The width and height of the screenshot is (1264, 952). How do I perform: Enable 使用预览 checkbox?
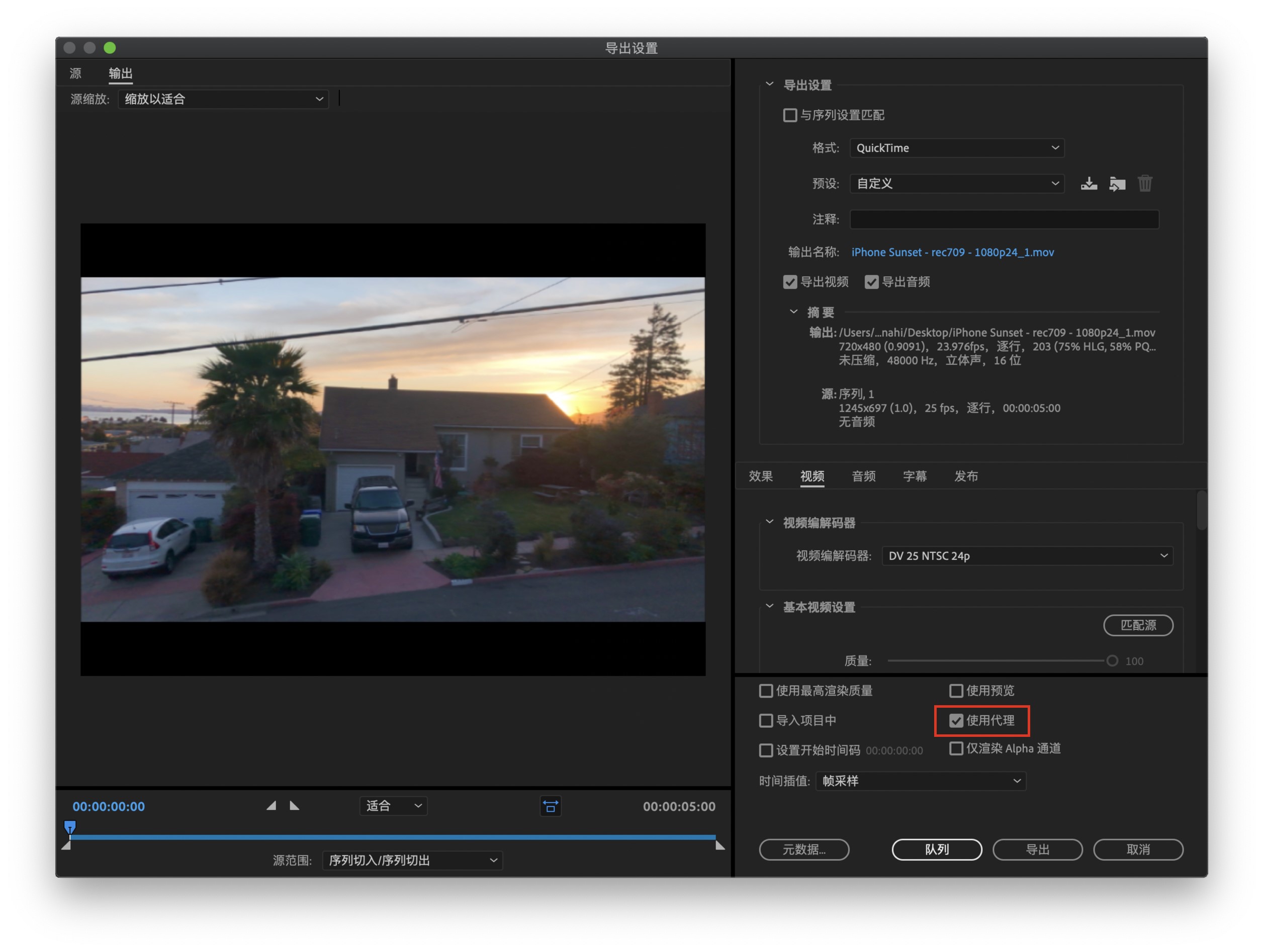(956, 691)
